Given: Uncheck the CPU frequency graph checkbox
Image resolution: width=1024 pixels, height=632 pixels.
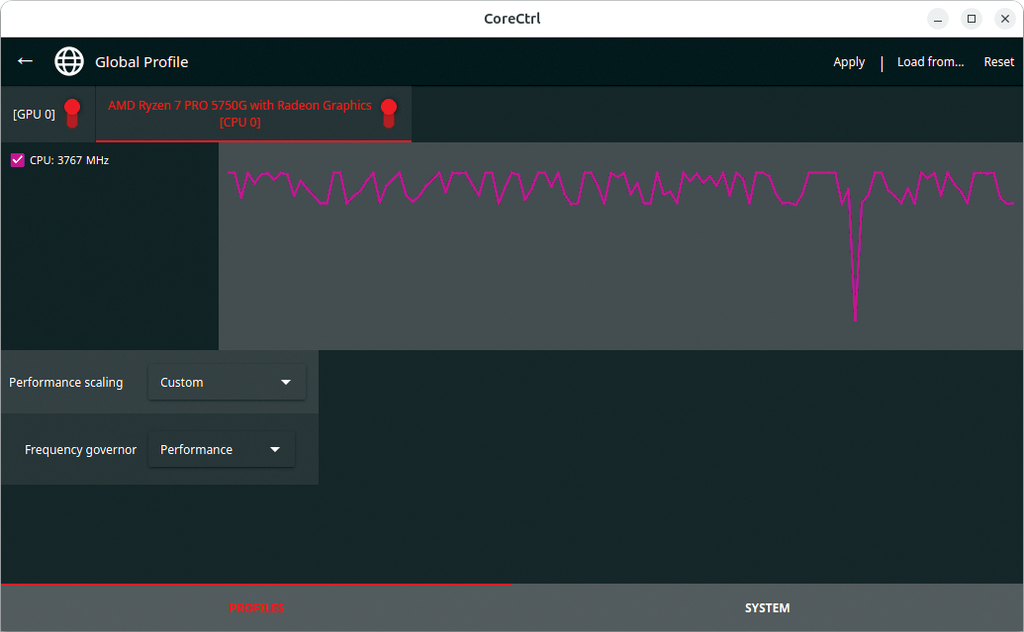Looking at the screenshot, I should (17, 160).
